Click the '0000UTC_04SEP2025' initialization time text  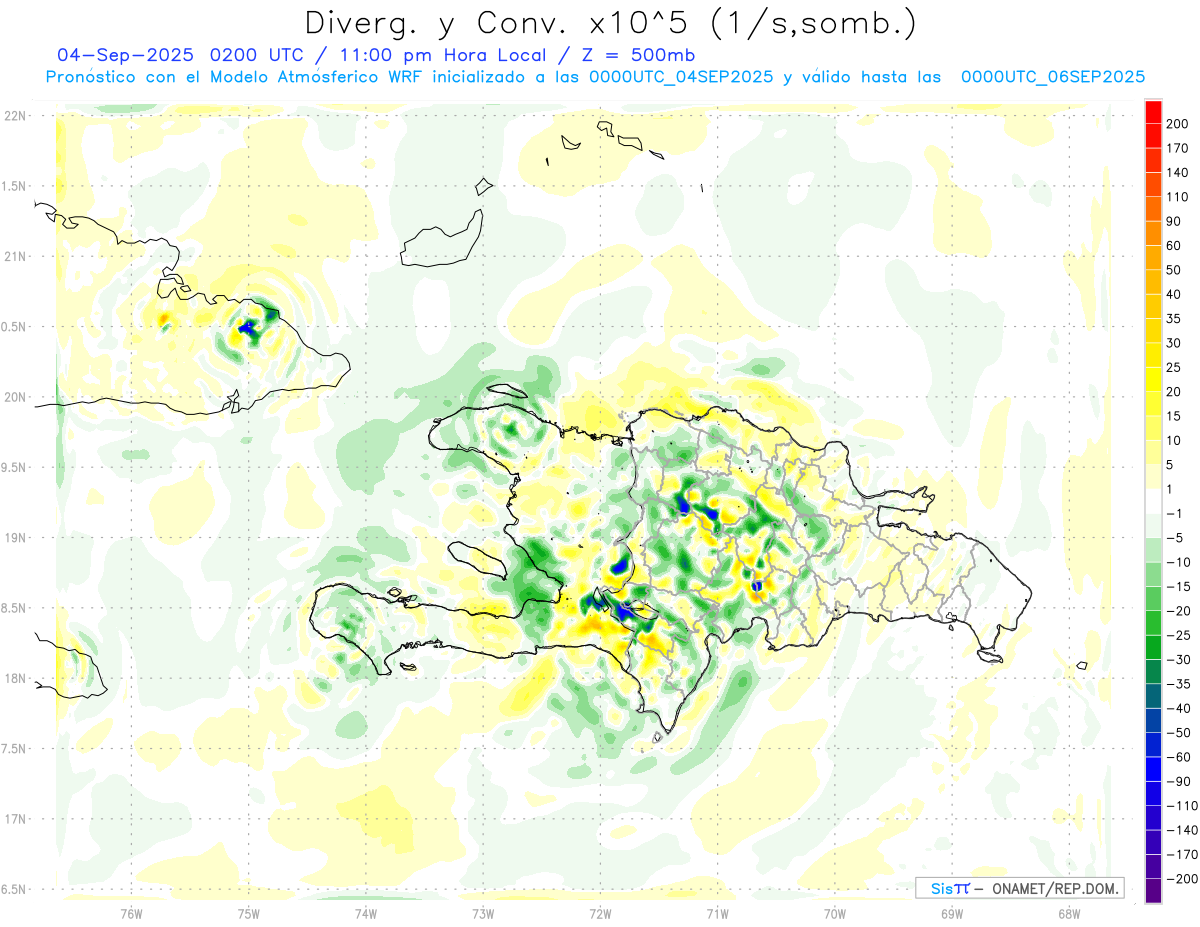pyautogui.click(x=680, y=77)
